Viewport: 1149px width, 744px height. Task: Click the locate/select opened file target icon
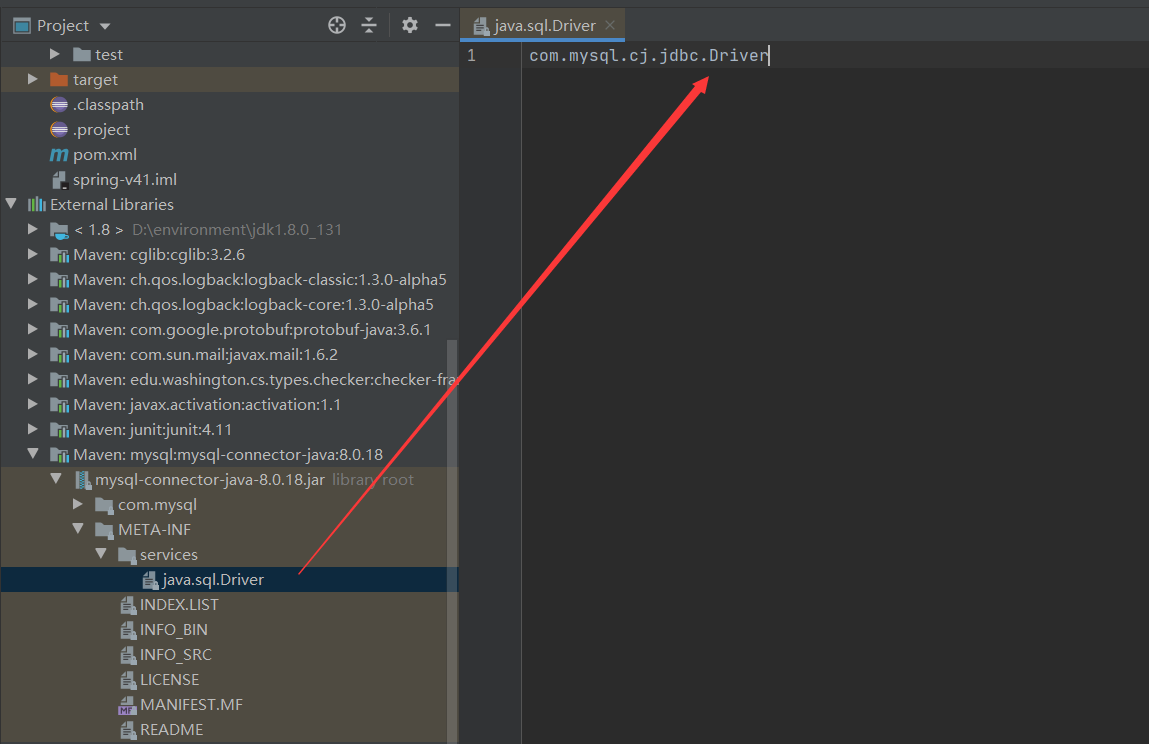(336, 25)
